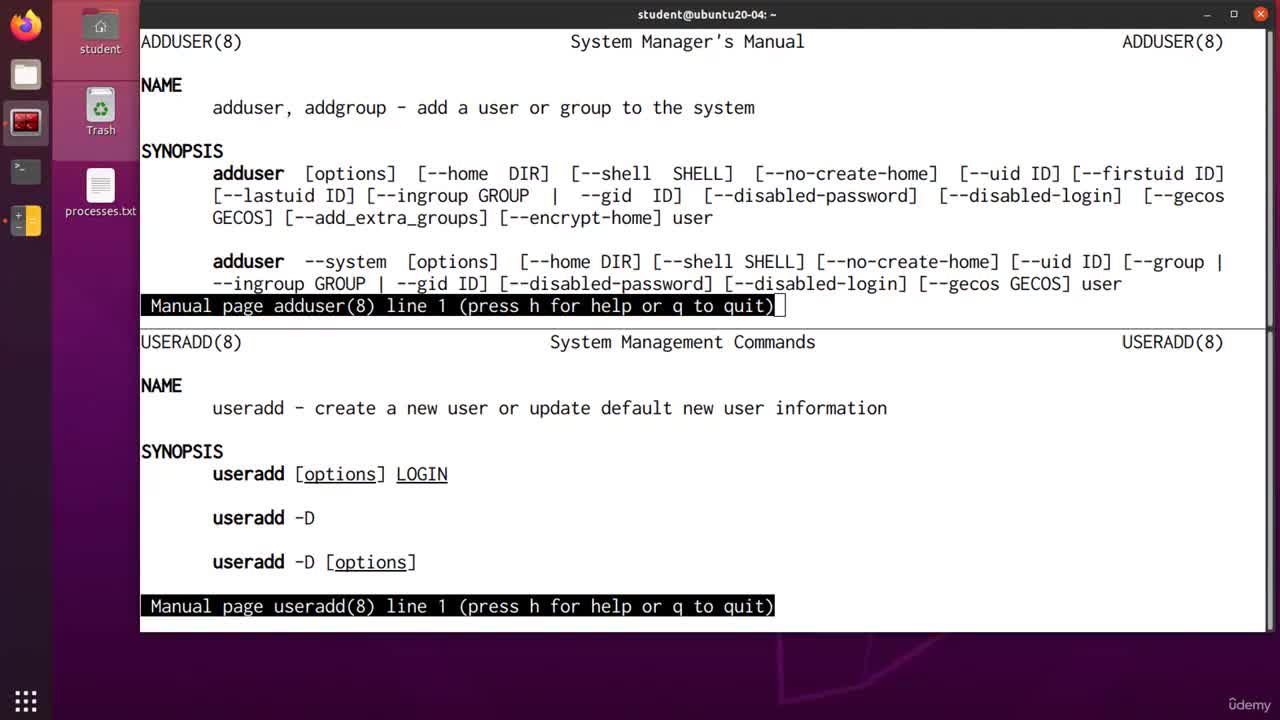
Task: Click 'useradd - create a new user' description line
Action: (x=549, y=408)
